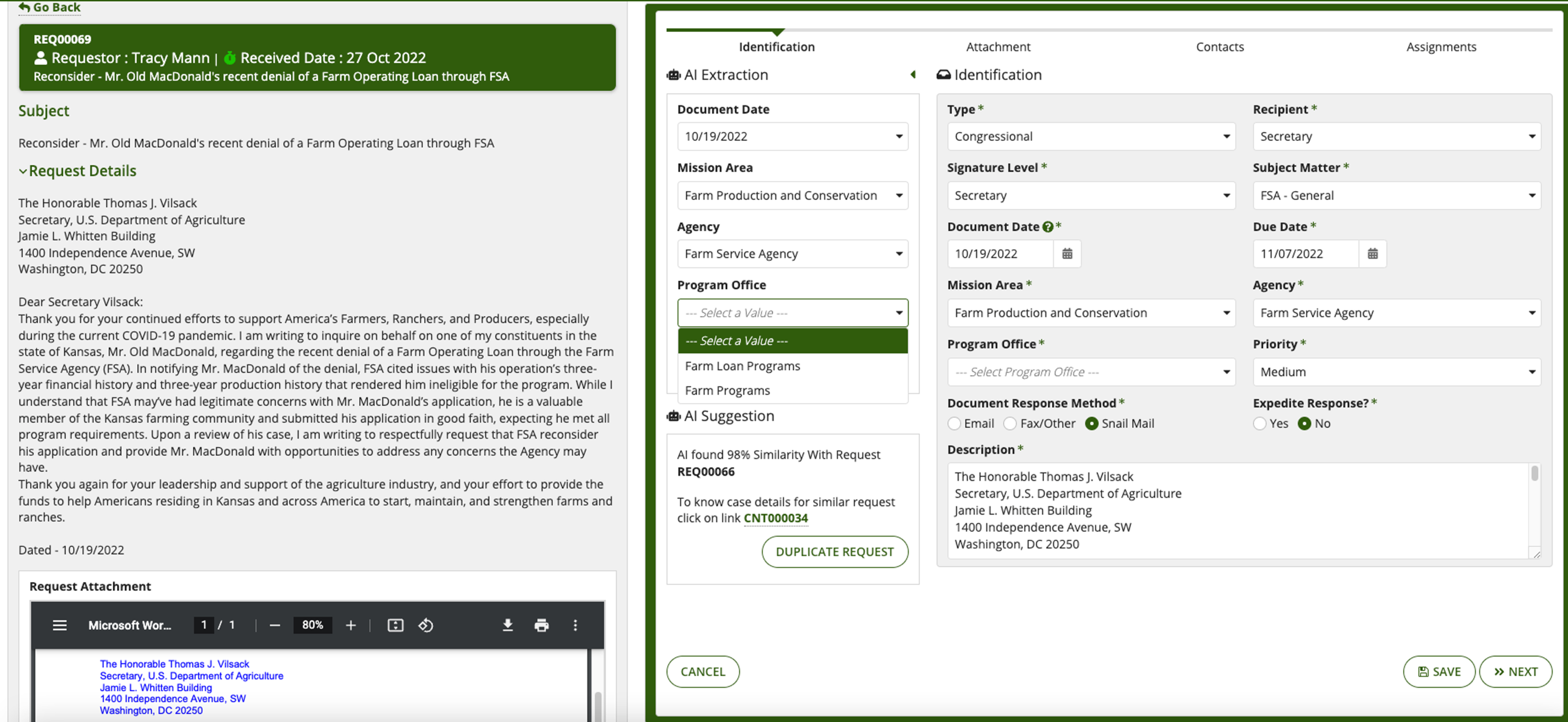Open the Type dropdown showing Congressional

point(1091,136)
